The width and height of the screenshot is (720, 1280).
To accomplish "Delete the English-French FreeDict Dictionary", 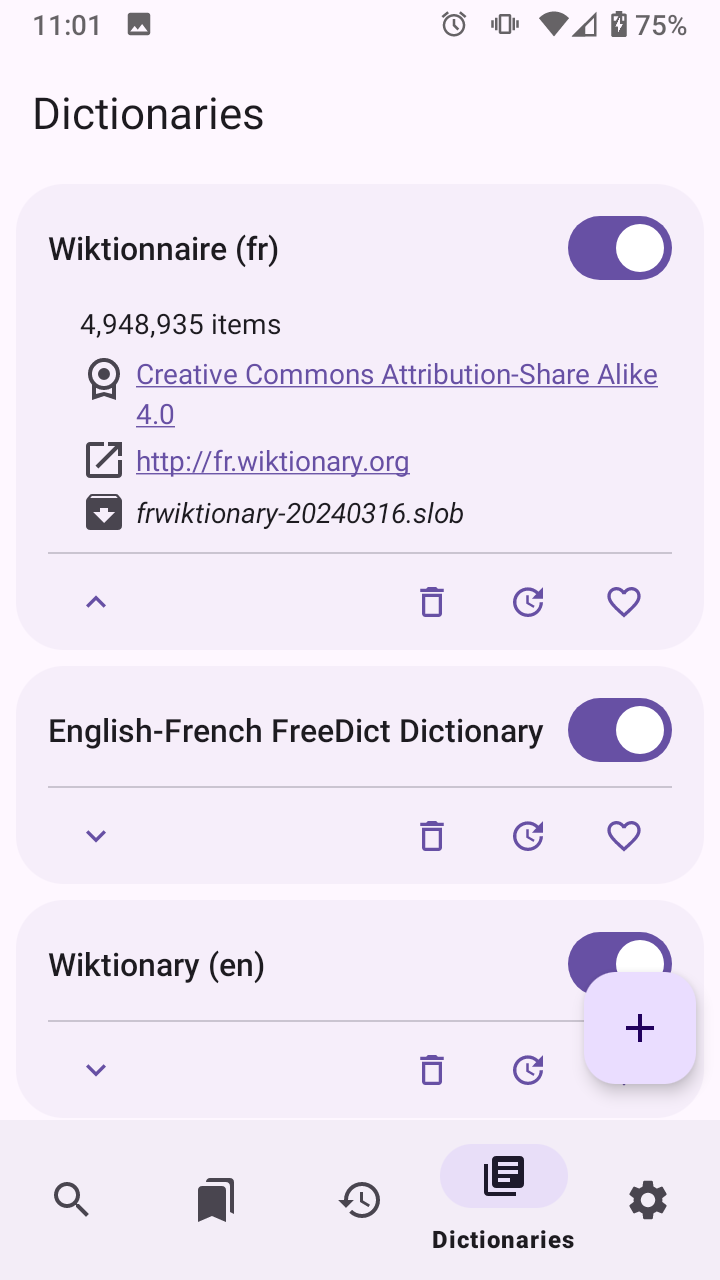I will [431, 836].
